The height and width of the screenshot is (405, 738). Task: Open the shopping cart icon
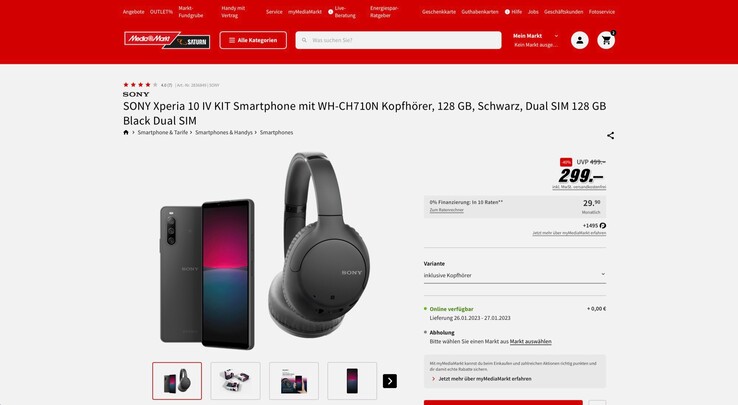[606, 40]
